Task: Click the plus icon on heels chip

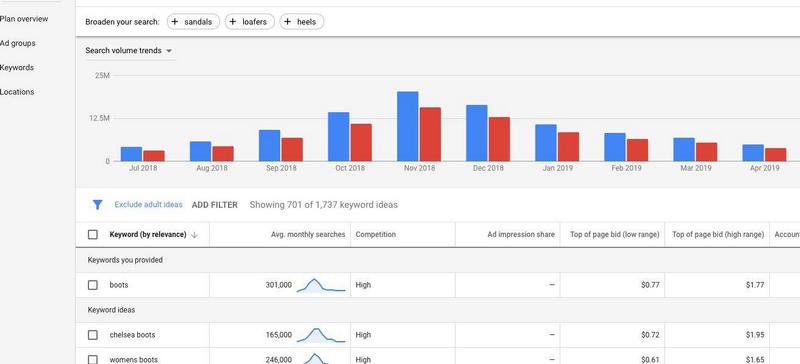Action: (288, 22)
